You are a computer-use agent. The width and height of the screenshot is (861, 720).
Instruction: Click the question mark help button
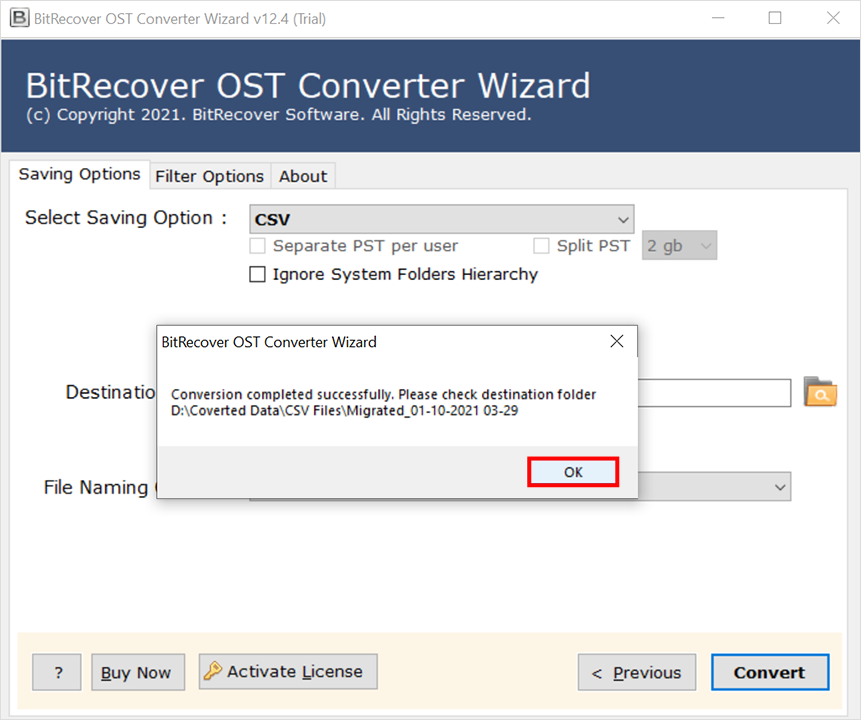57,672
